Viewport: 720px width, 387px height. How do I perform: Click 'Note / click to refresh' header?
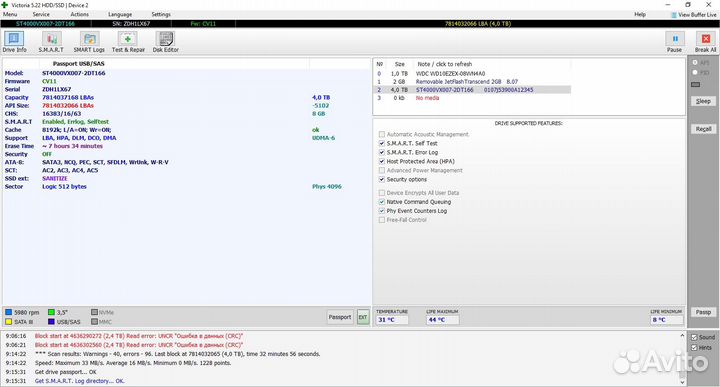coord(444,64)
